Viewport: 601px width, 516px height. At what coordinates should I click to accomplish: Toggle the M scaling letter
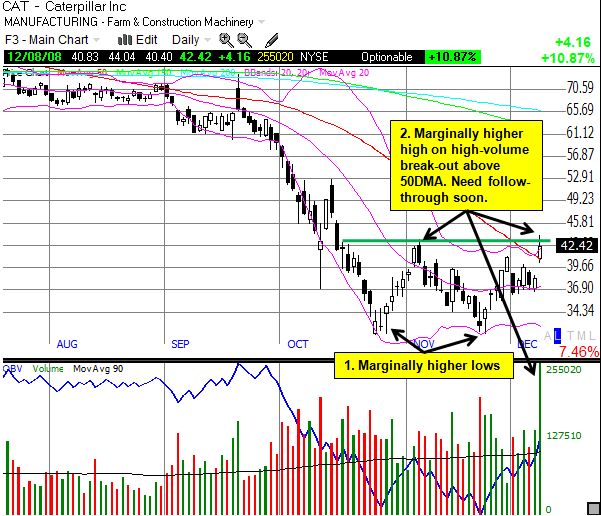click(581, 336)
